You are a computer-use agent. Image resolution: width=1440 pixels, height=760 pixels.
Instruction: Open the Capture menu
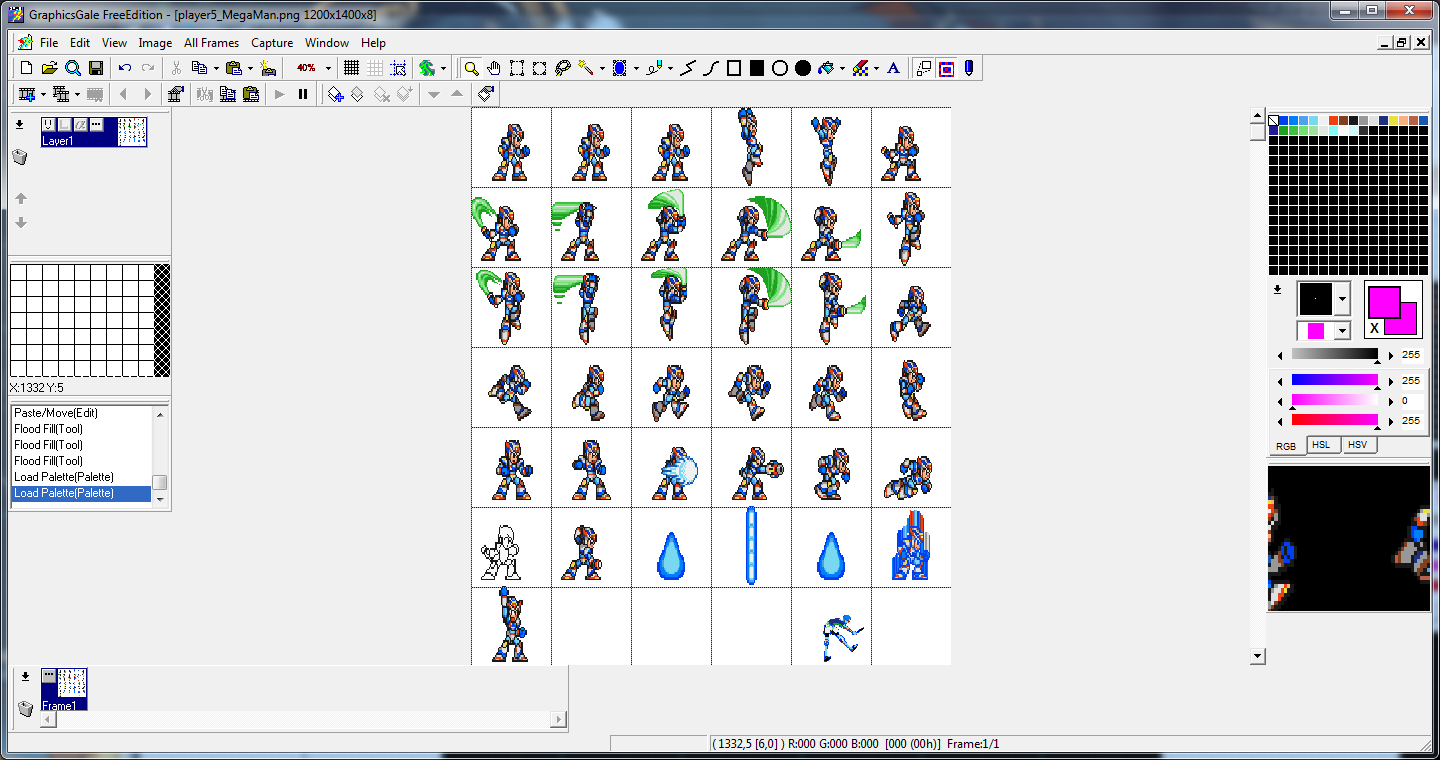click(x=272, y=43)
